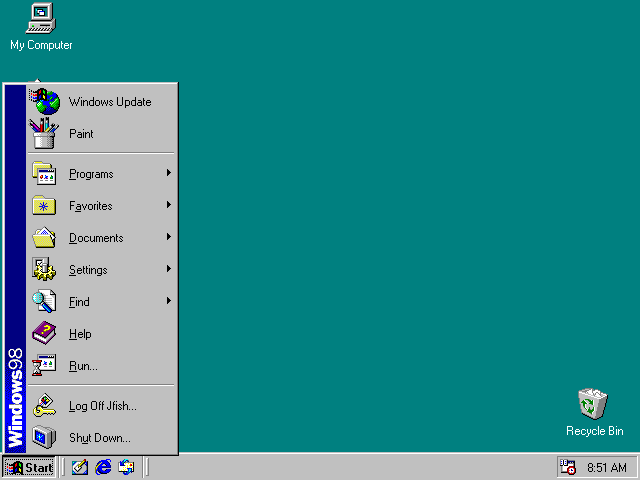Expand the Favorites submenu arrow
Viewport: 640px width, 480px height.
click(169, 205)
